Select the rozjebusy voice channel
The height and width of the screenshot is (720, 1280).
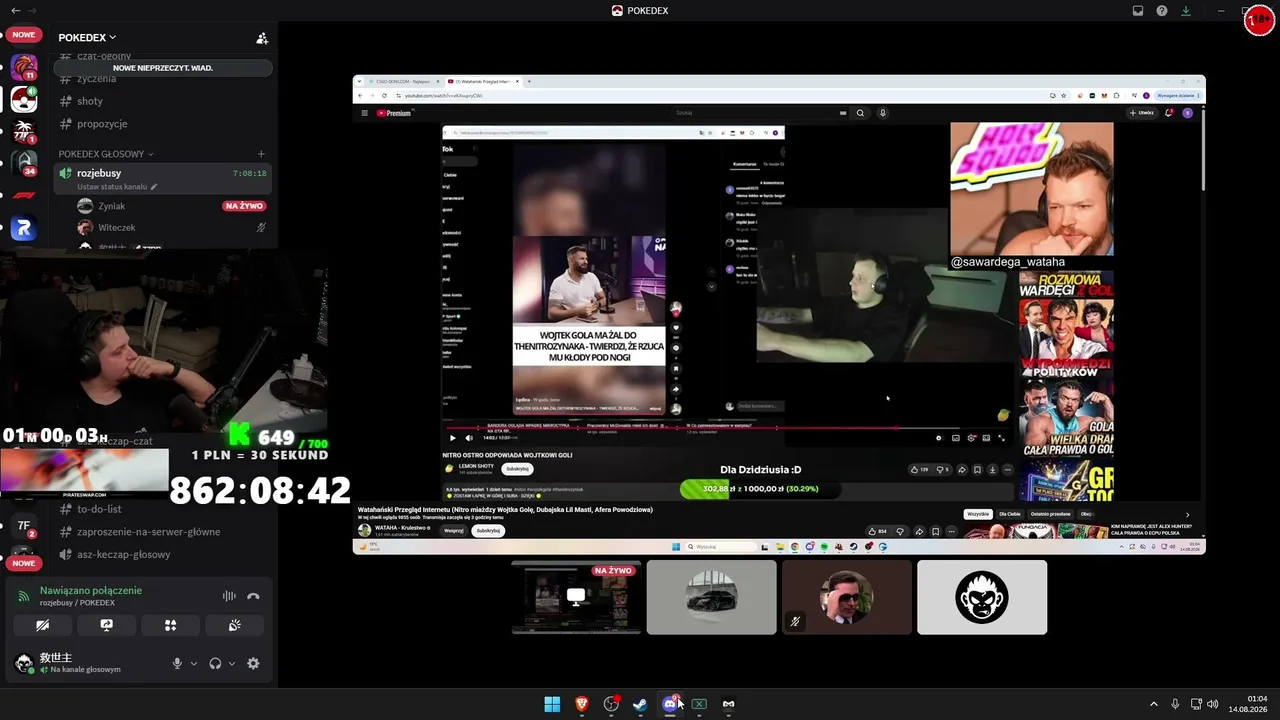165,173
